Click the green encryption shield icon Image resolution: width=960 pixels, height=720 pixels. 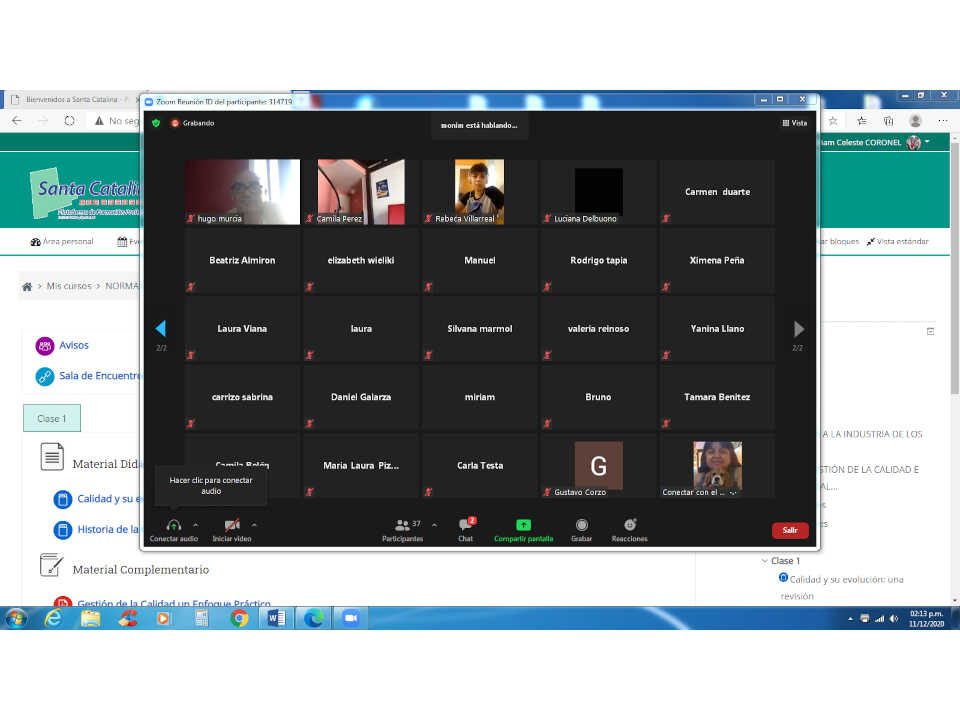click(156, 123)
